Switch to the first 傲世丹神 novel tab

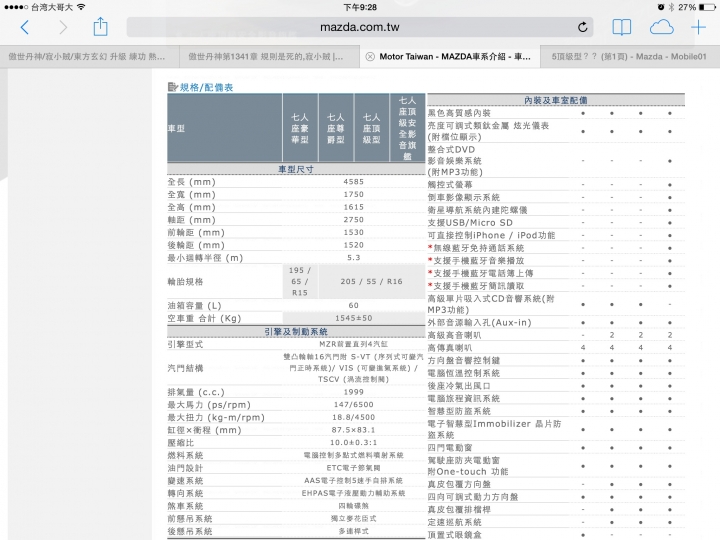coord(90,56)
